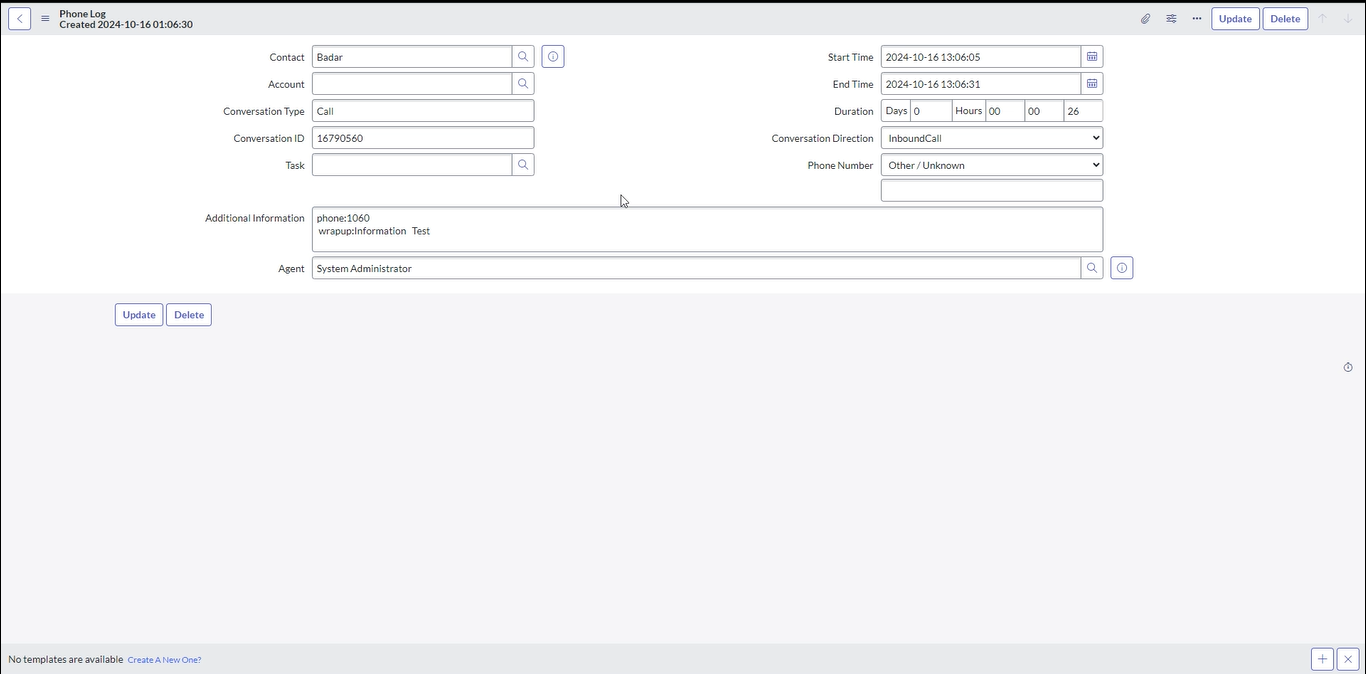This screenshot has width=1366, height=674.
Task: Open Start Time calendar picker
Action: pos(1092,57)
